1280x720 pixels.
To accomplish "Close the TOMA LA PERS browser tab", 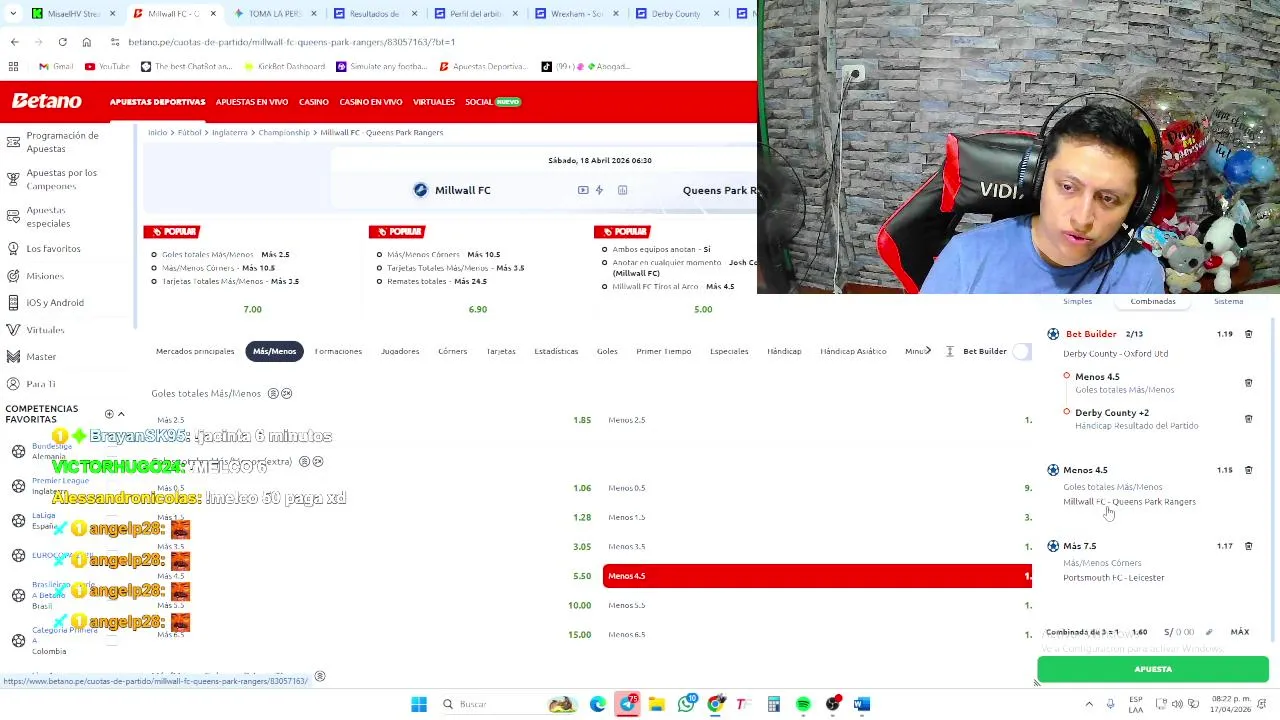I will [313, 14].
